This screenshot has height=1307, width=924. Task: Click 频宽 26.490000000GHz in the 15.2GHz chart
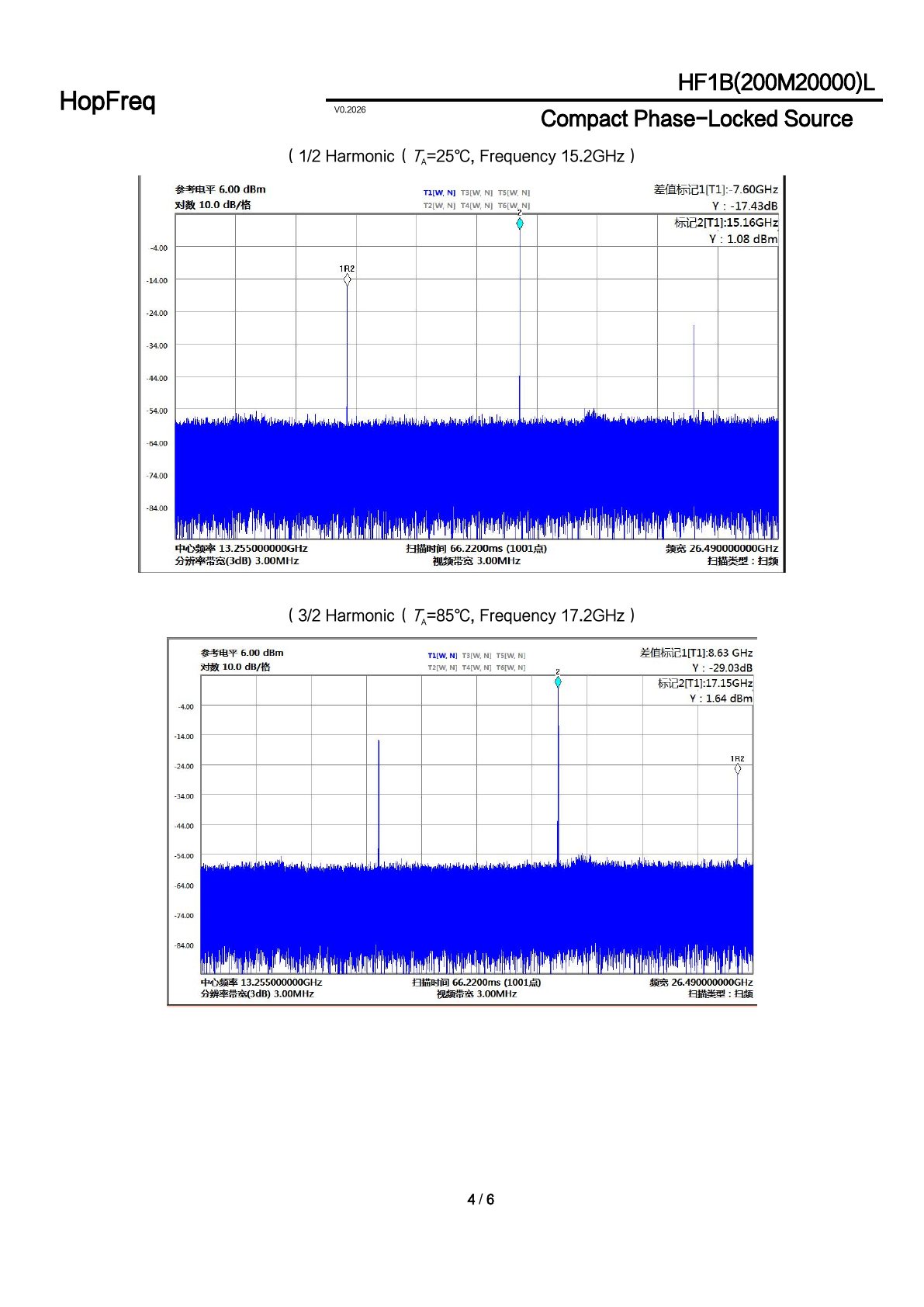point(722,549)
